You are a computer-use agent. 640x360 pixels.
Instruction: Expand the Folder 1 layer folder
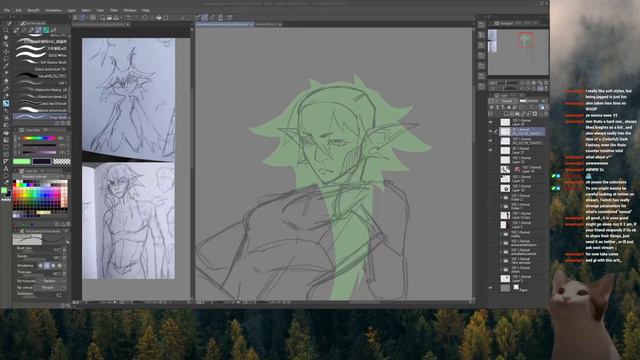501,206
